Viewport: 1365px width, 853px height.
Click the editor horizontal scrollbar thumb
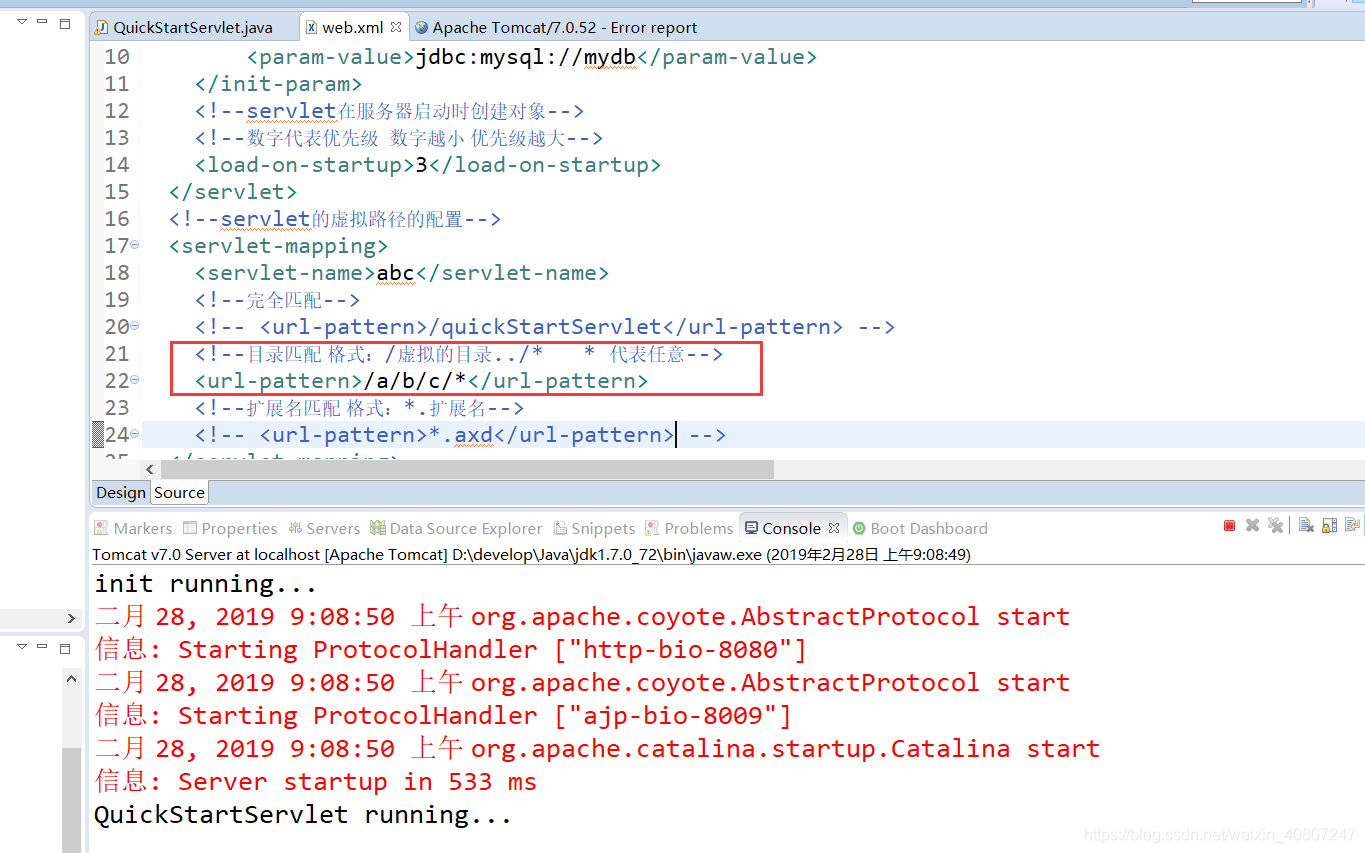pyautogui.click(x=467, y=469)
